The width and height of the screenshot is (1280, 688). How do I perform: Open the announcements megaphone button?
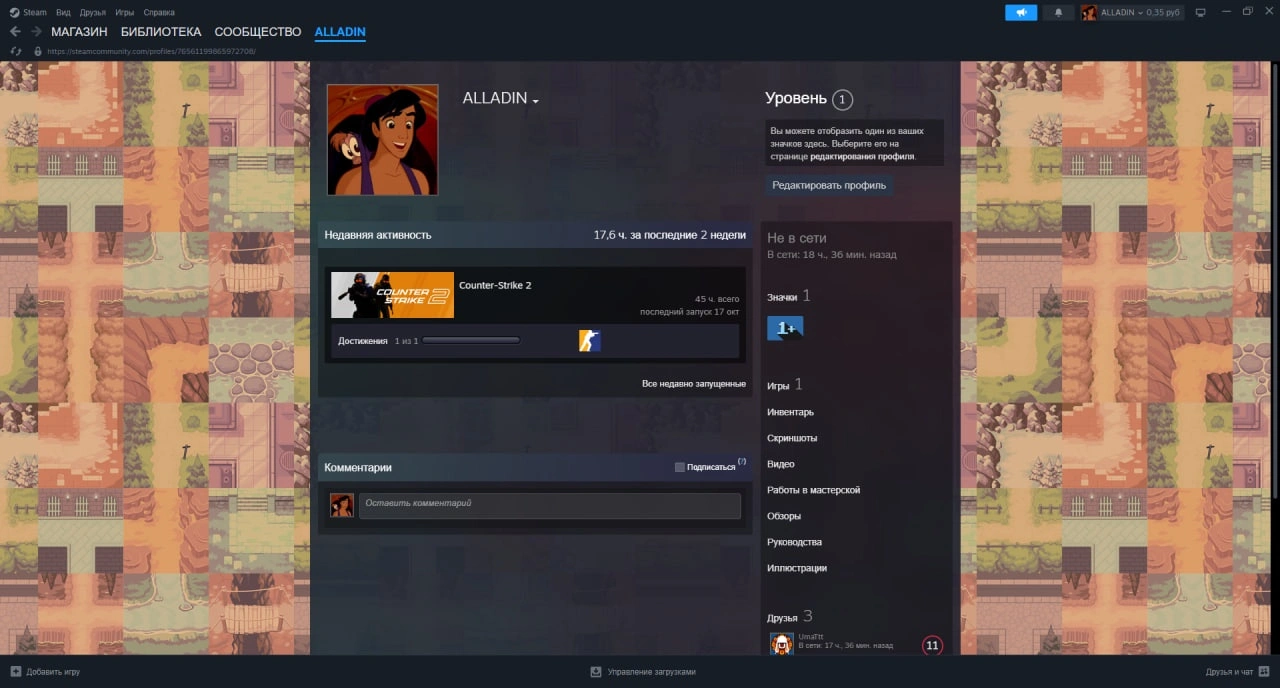tap(1021, 12)
